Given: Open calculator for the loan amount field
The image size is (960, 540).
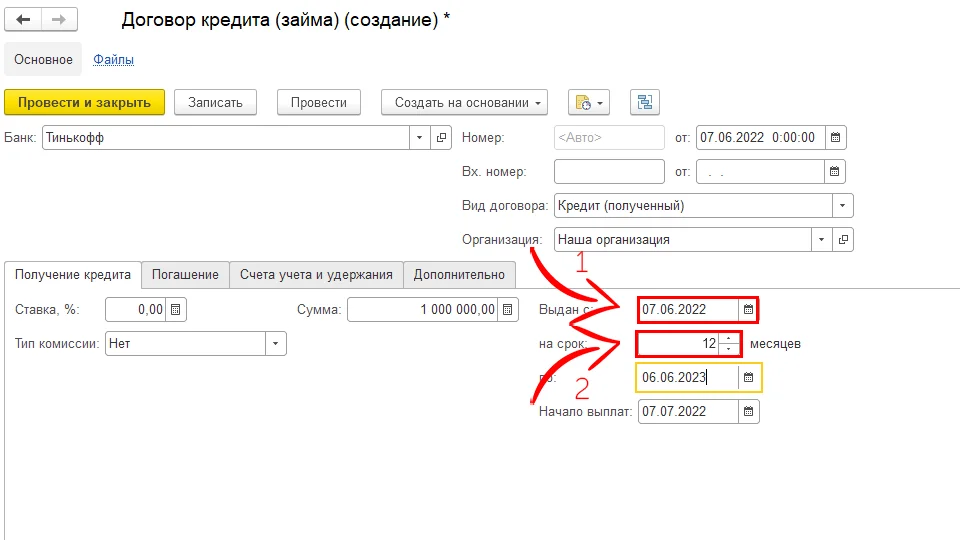Looking at the screenshot, I should click(x=508, y=310).
